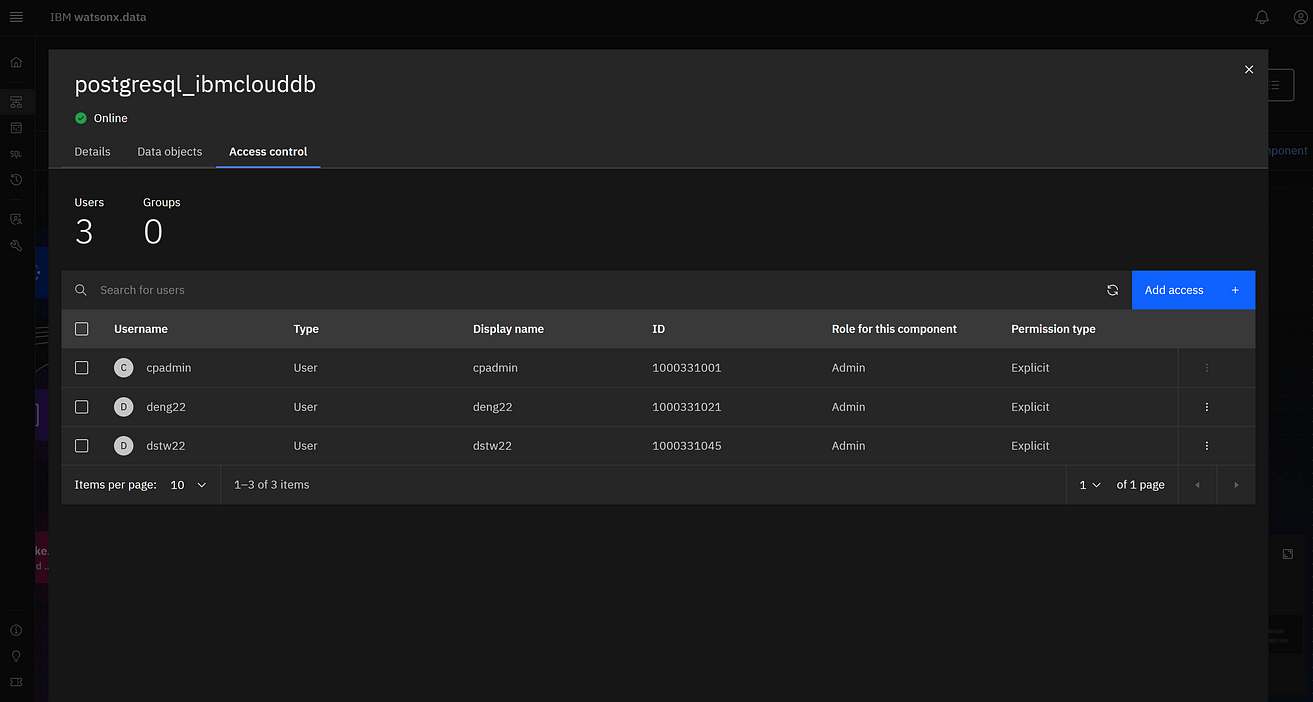This screenshot has width=1313, height=702.
Task: Click the Admin role in dstw22 row
Action: click(x=848, y=446)
